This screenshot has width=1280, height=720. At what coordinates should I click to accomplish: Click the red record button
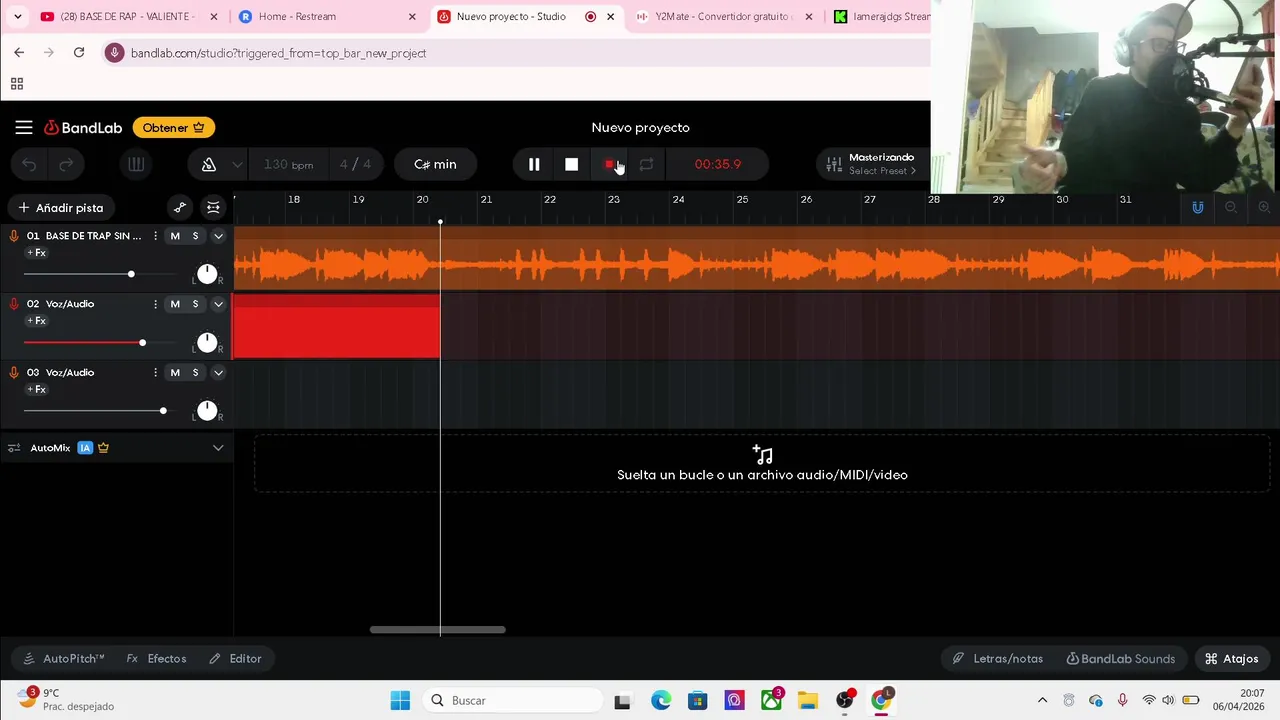click(x=609, y=164)
